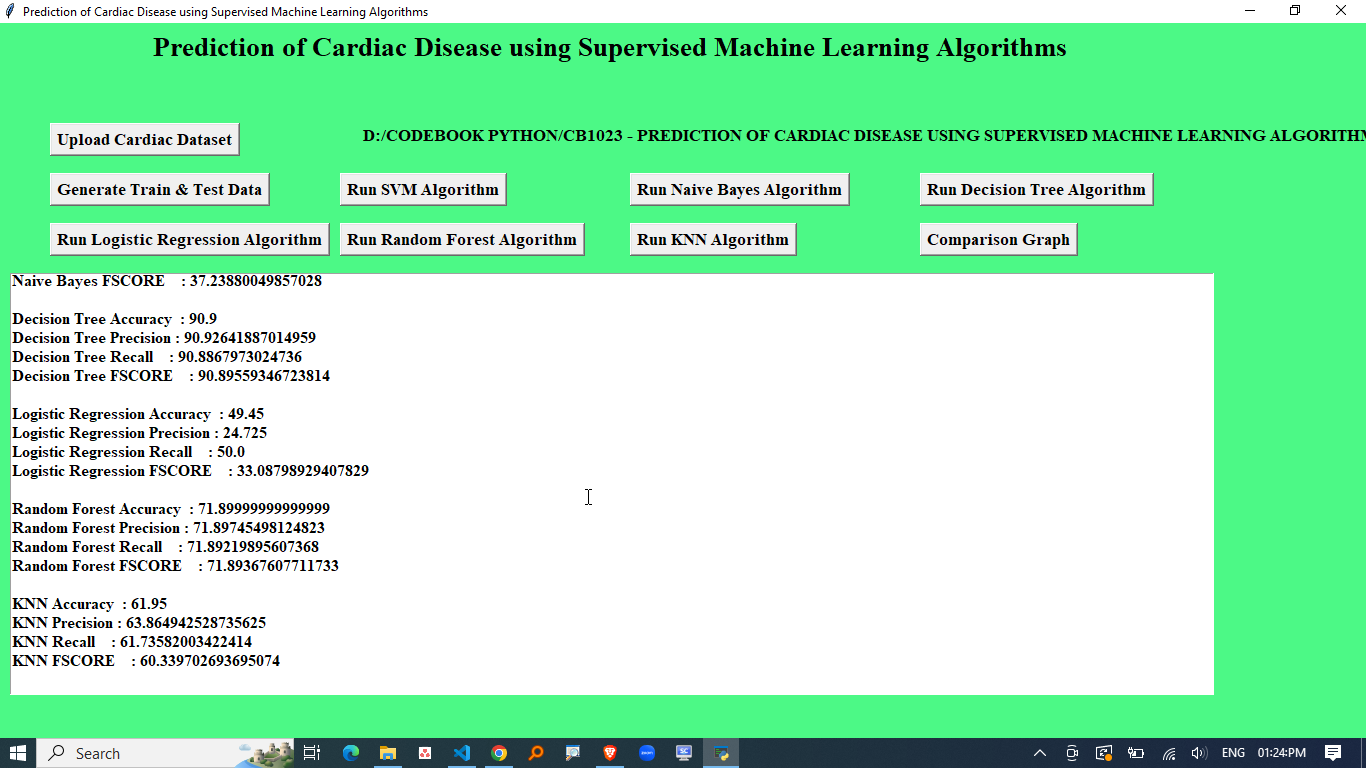Screen dimensions: 1366x768
Task: Run the SVM Algorithm
Action: pyautogui.click(x=423, y=190)
